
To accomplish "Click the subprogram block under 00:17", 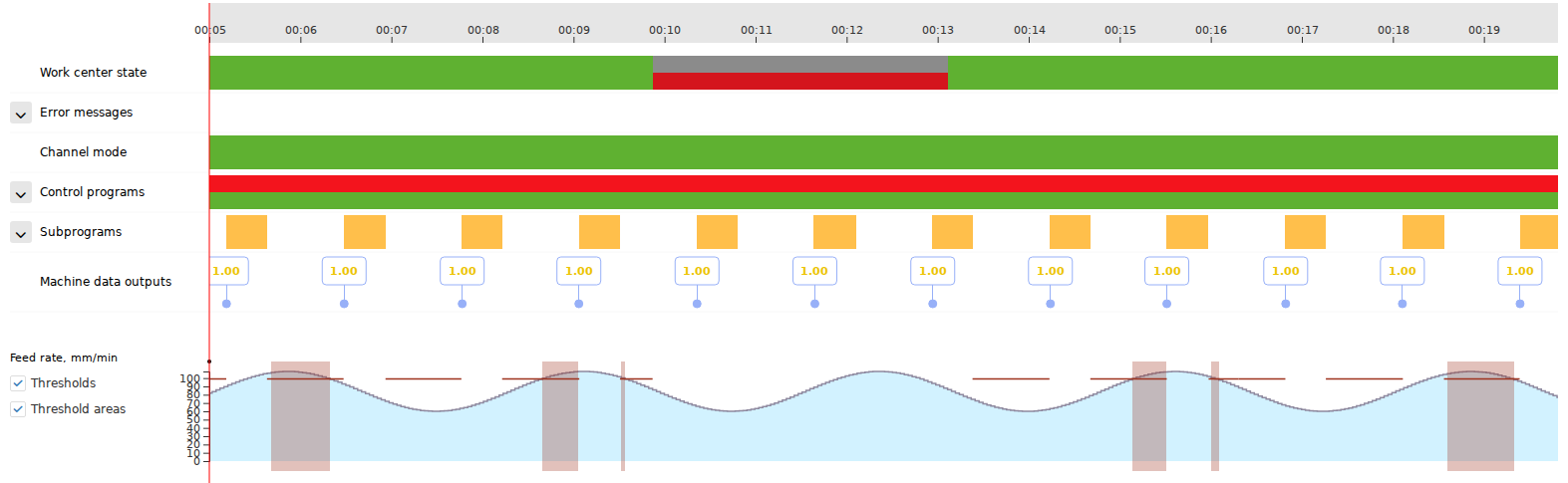I will click(x=1305, y=232).
